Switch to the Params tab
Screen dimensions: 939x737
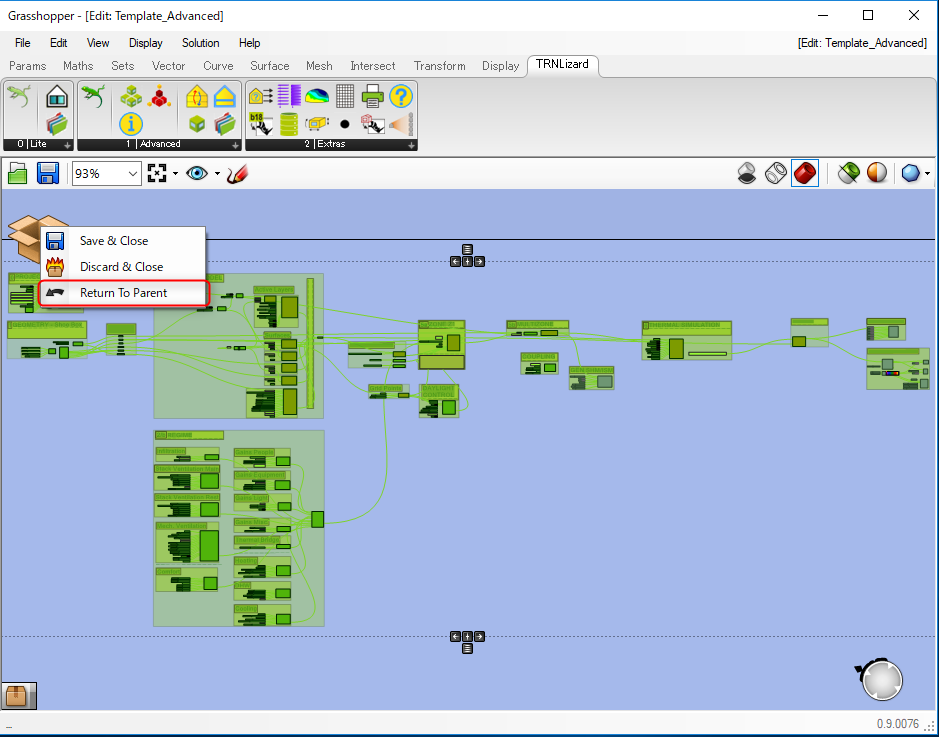coord(28,66)
